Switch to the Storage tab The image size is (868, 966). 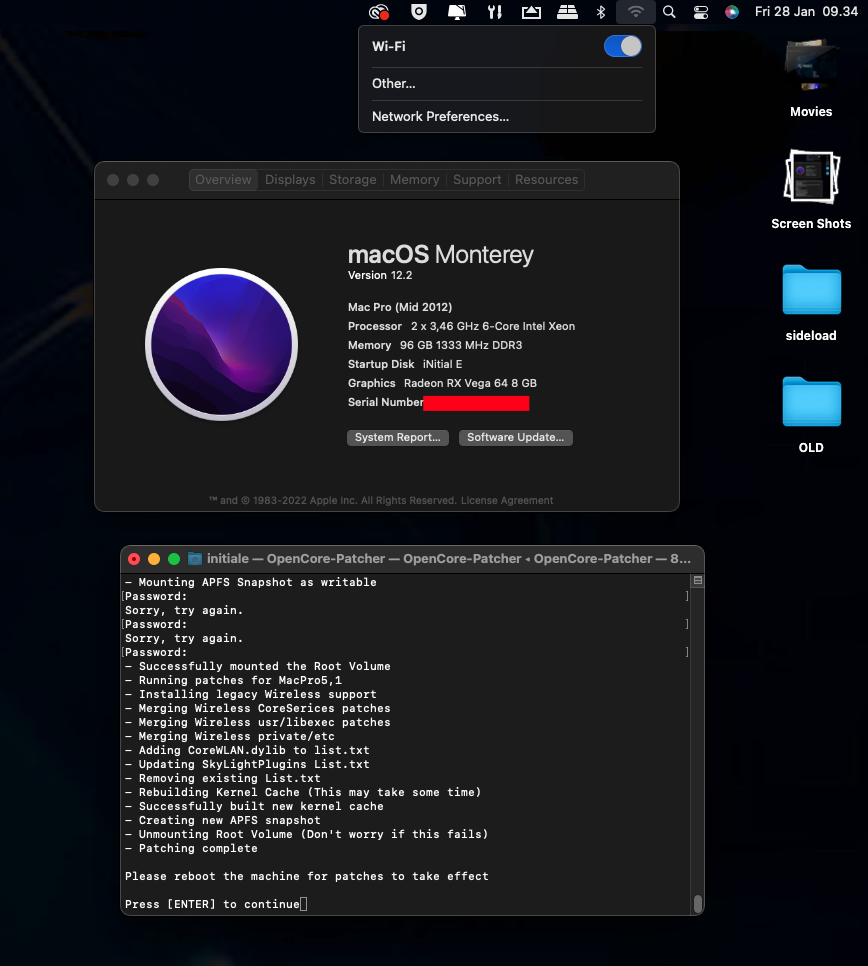[352, 180]
